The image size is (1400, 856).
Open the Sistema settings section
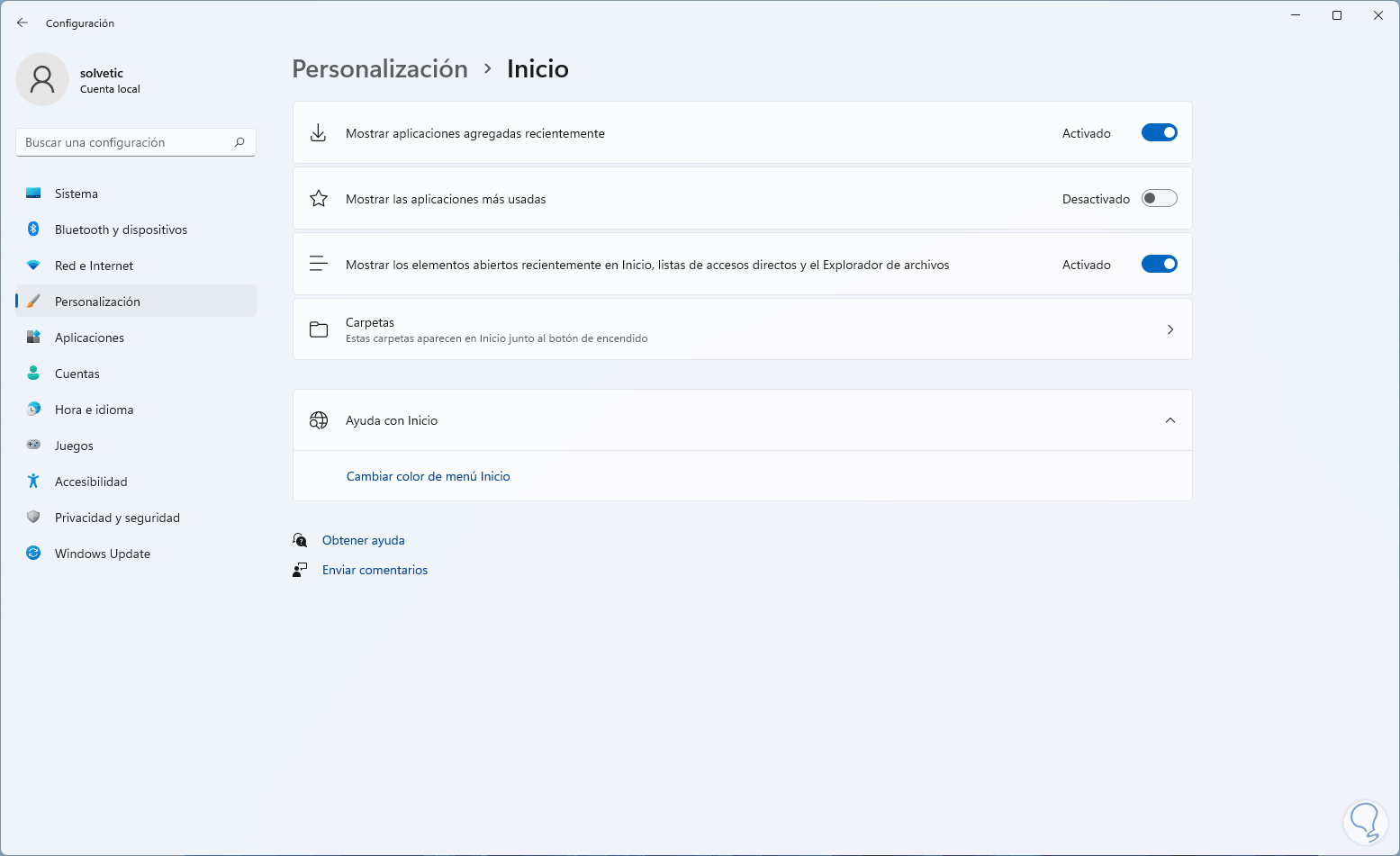(77, 194)
